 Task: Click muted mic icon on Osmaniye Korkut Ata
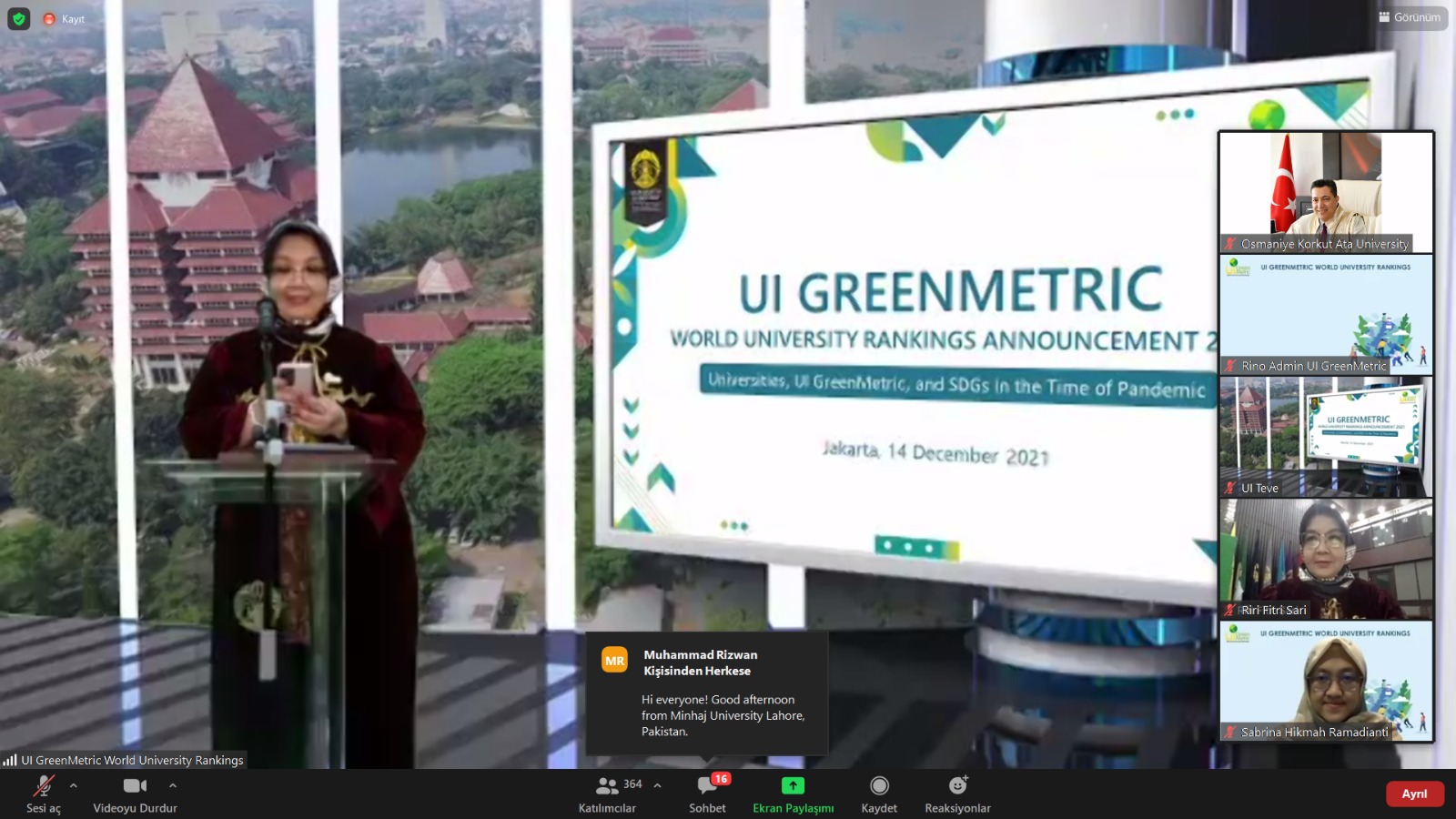[x=1230, y=244]
